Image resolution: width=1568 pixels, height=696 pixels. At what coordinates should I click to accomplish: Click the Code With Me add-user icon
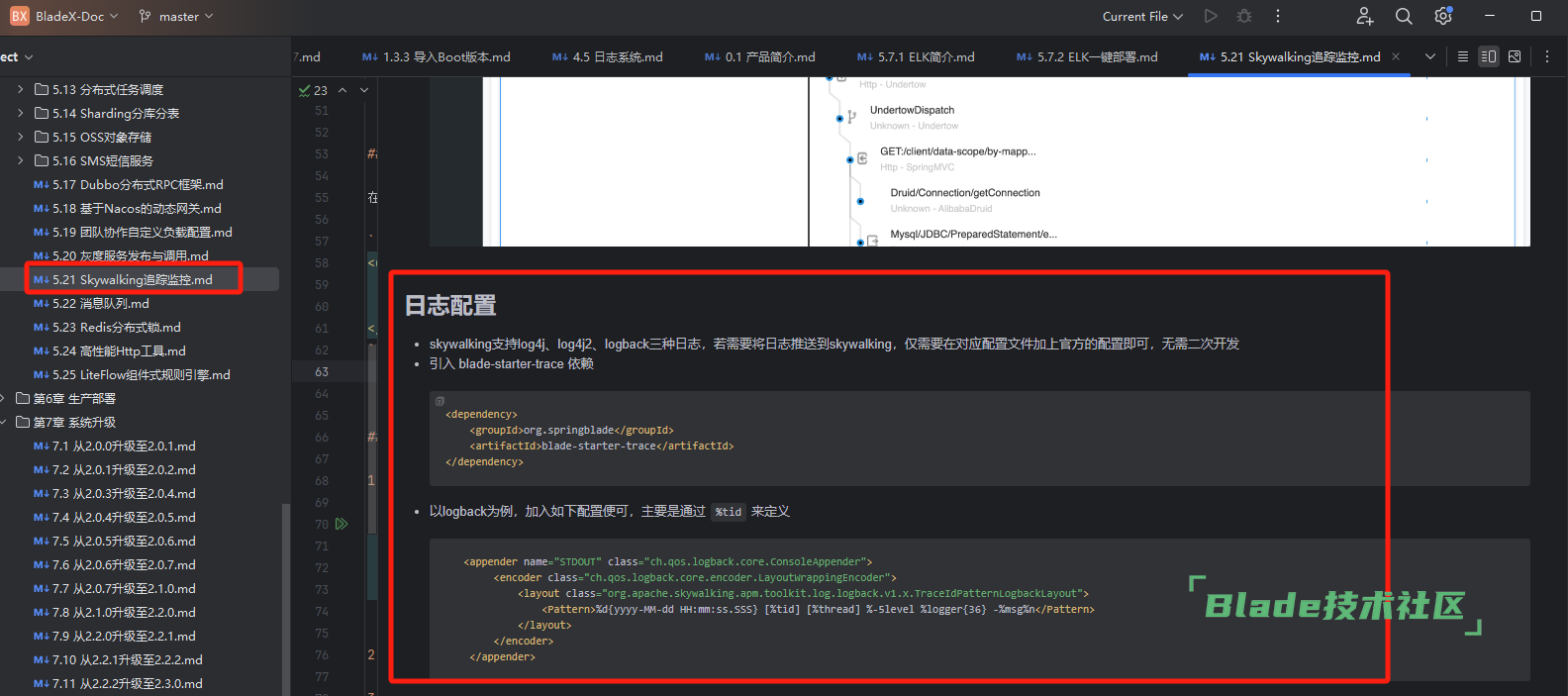point(1365,16)
